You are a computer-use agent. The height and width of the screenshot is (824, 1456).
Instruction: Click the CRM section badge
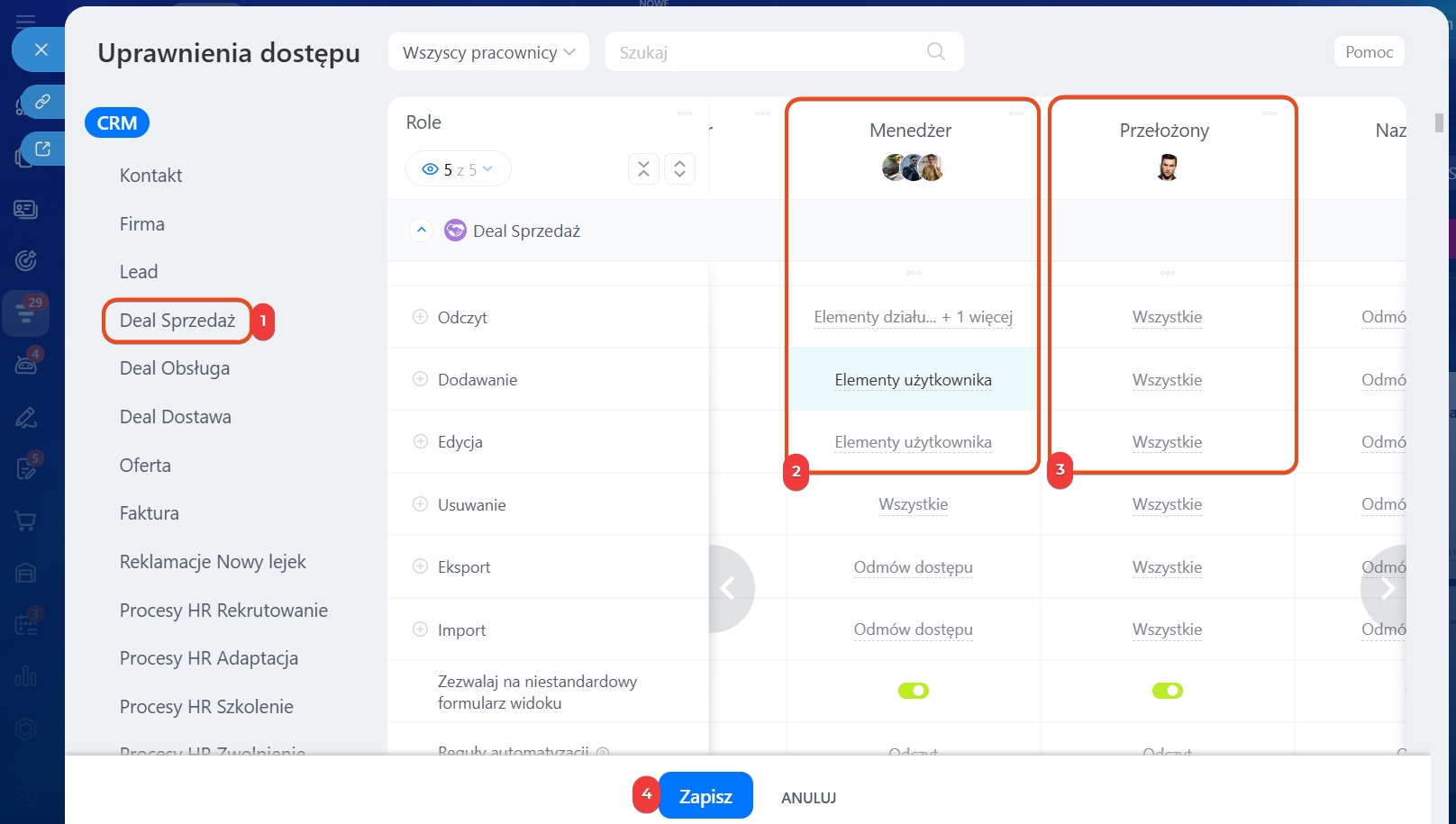click(117, 122)
